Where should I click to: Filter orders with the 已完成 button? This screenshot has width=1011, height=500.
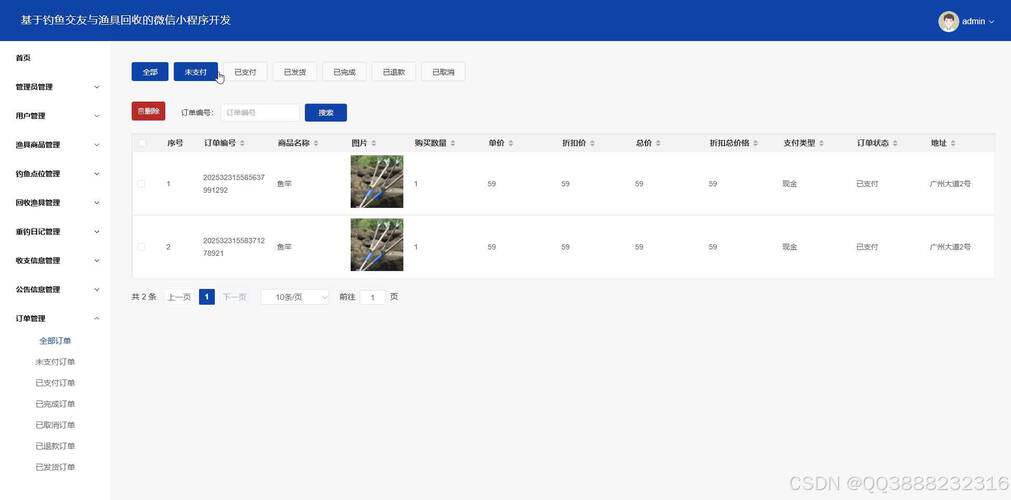coord(344,72)
